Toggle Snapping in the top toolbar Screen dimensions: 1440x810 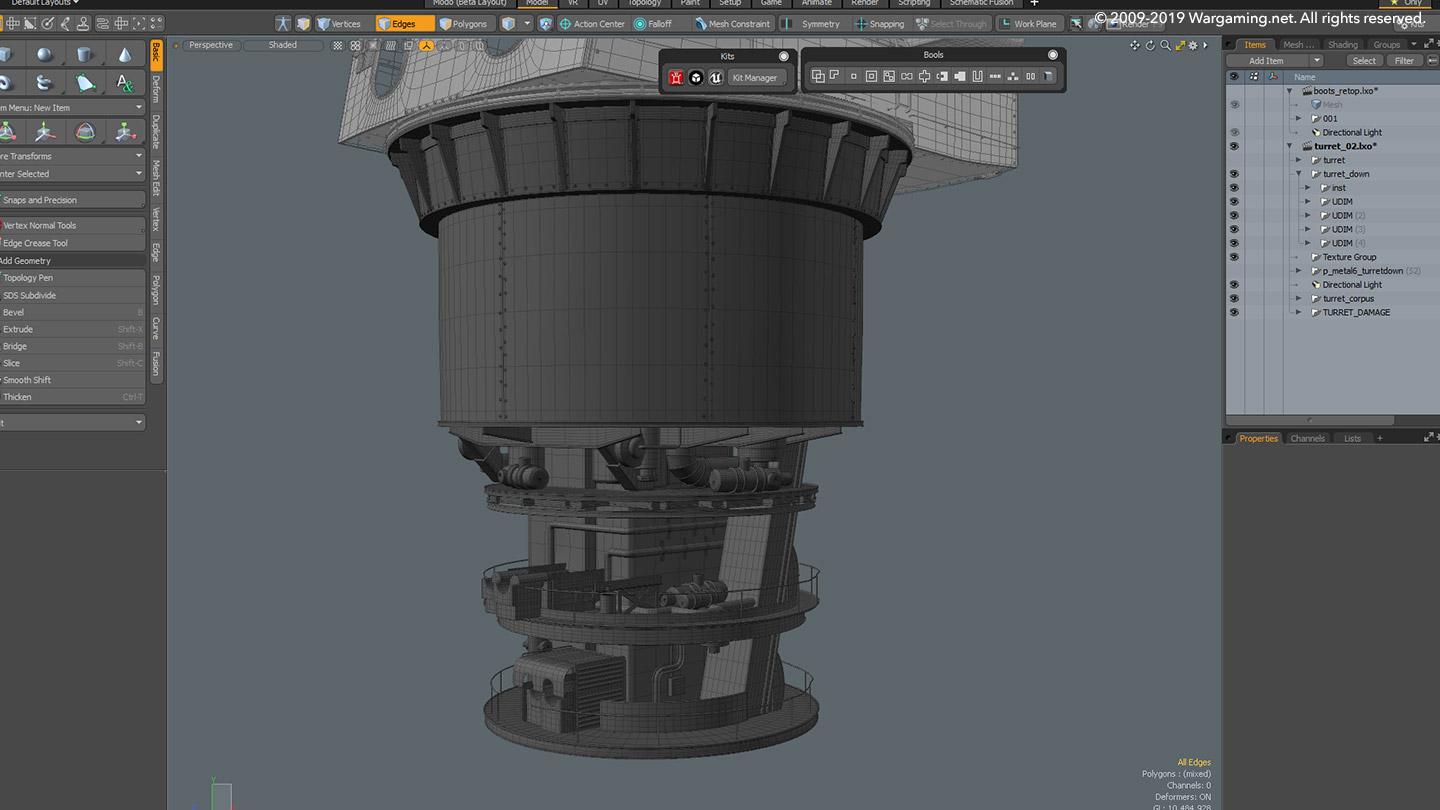879,24
